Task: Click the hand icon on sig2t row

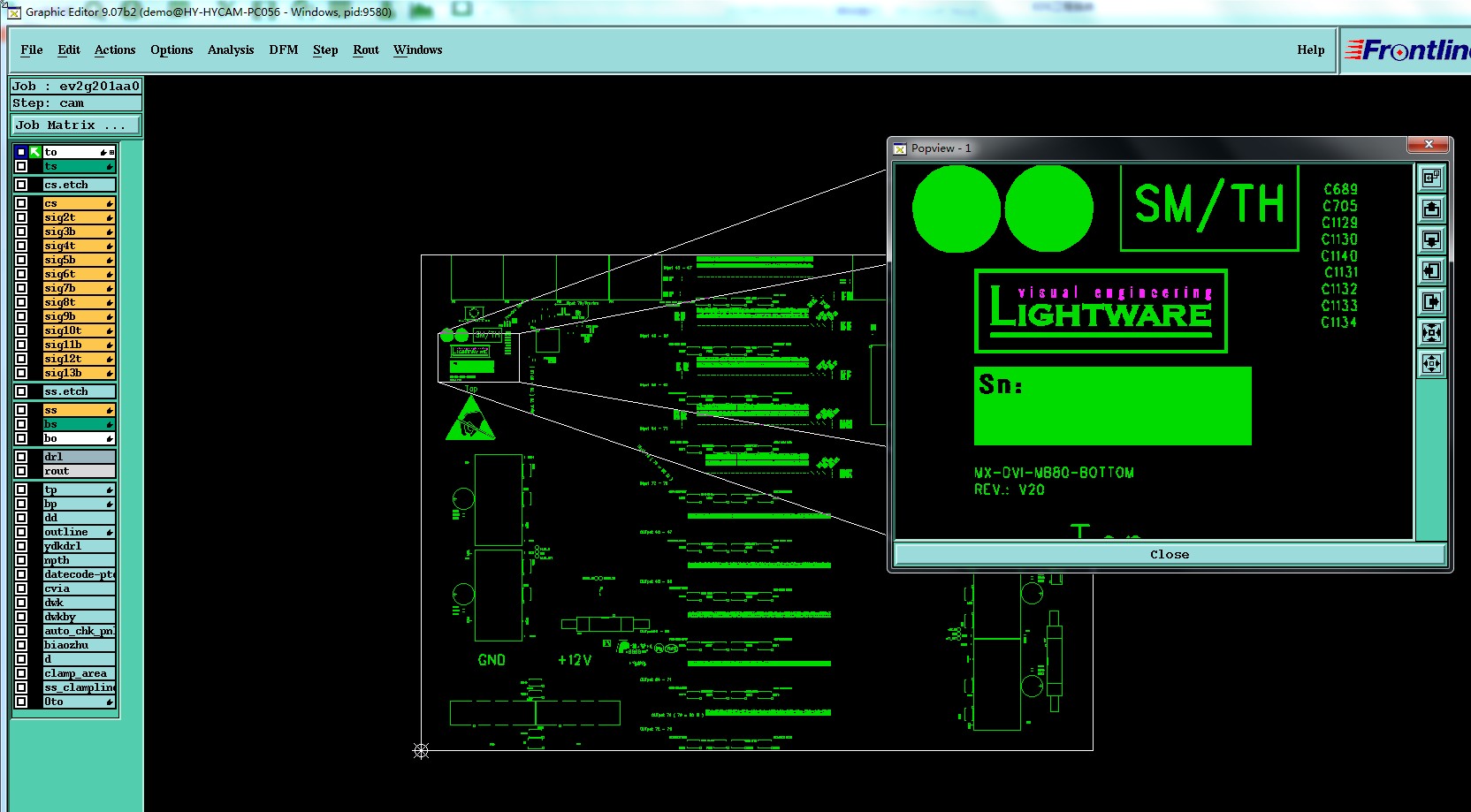Action: [x=110, y=218]
